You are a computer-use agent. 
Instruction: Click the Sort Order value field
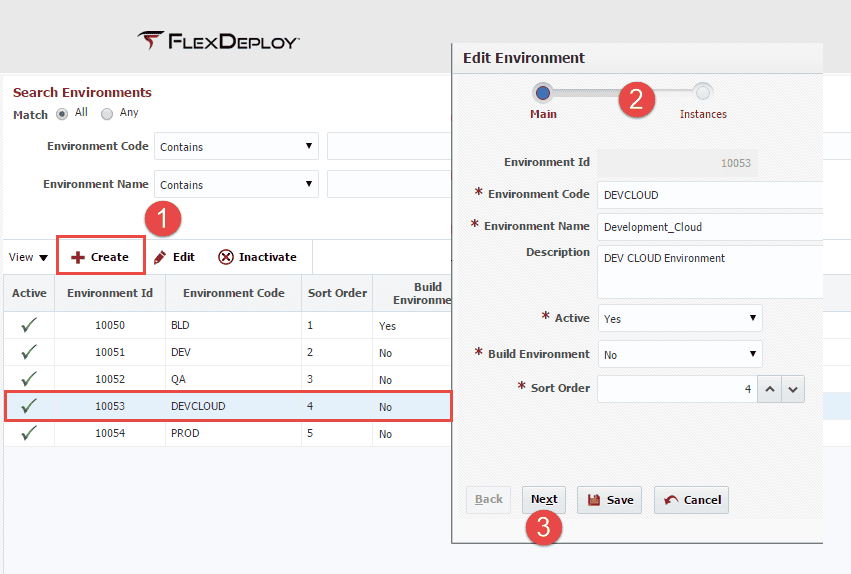coord(677,388)
